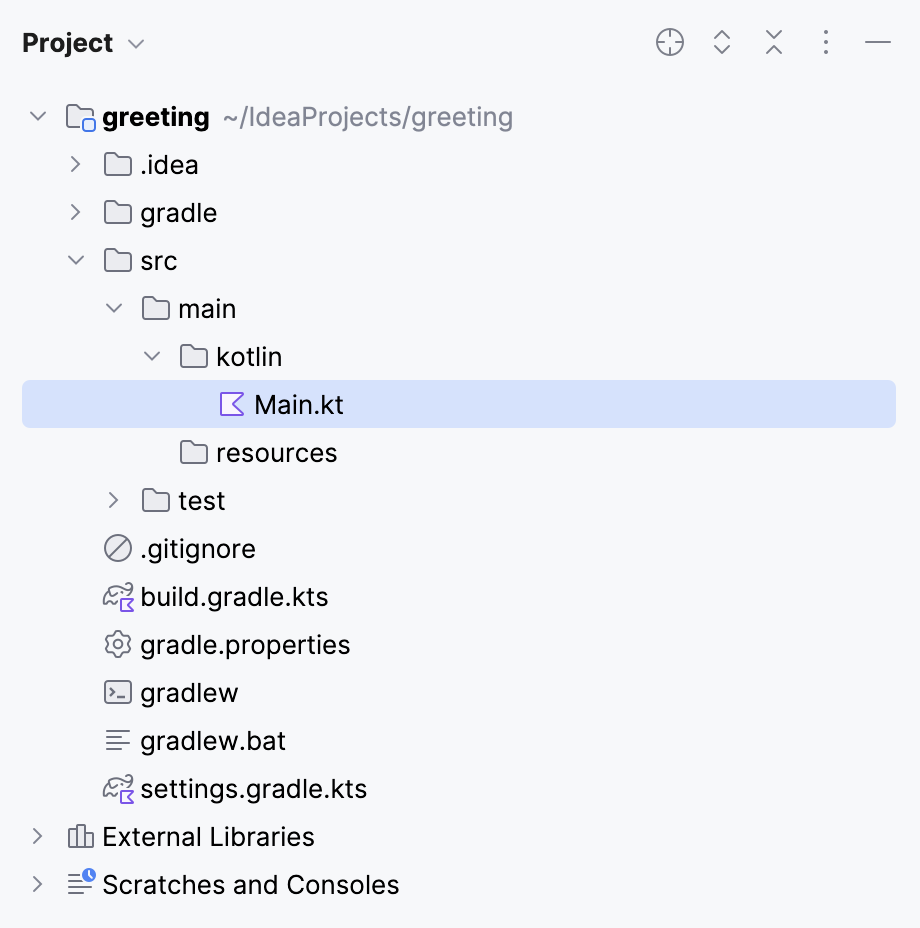Click the gear icon beside gradle.properties
Viewport: 920px width, 928px height.
[x=117, y=644]
